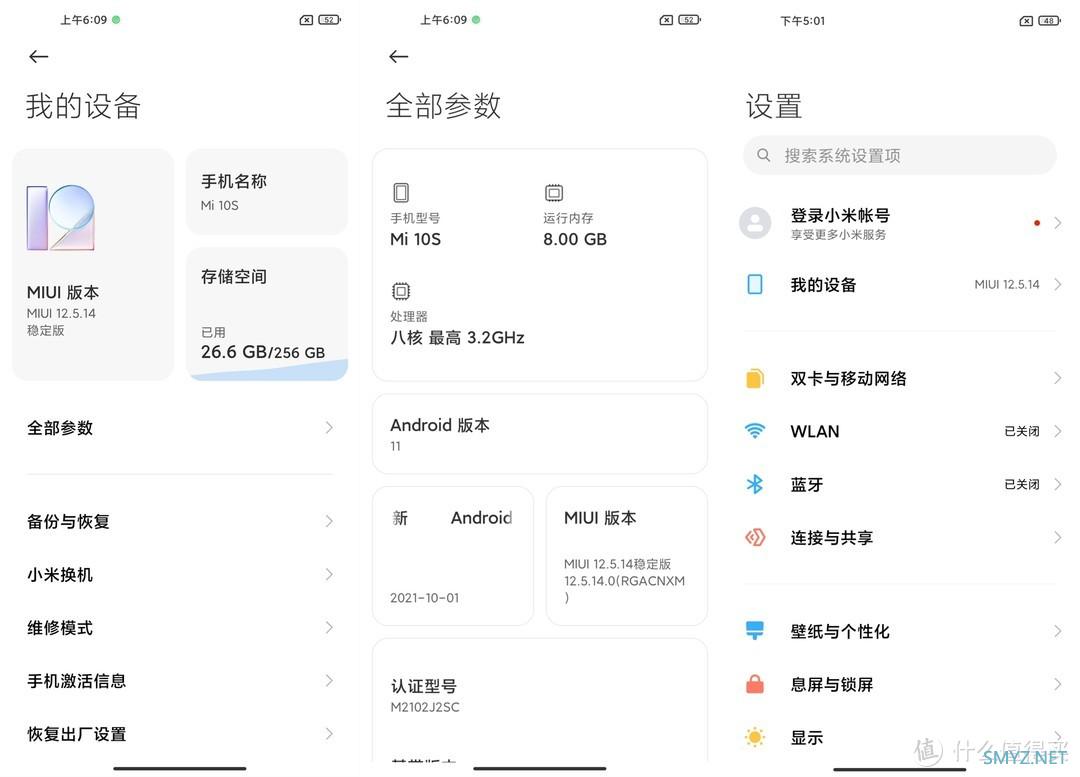Tap the 处理器 CPU icon
The image size is (1080, 777).
pyautogui.click(x=401, y=291)
